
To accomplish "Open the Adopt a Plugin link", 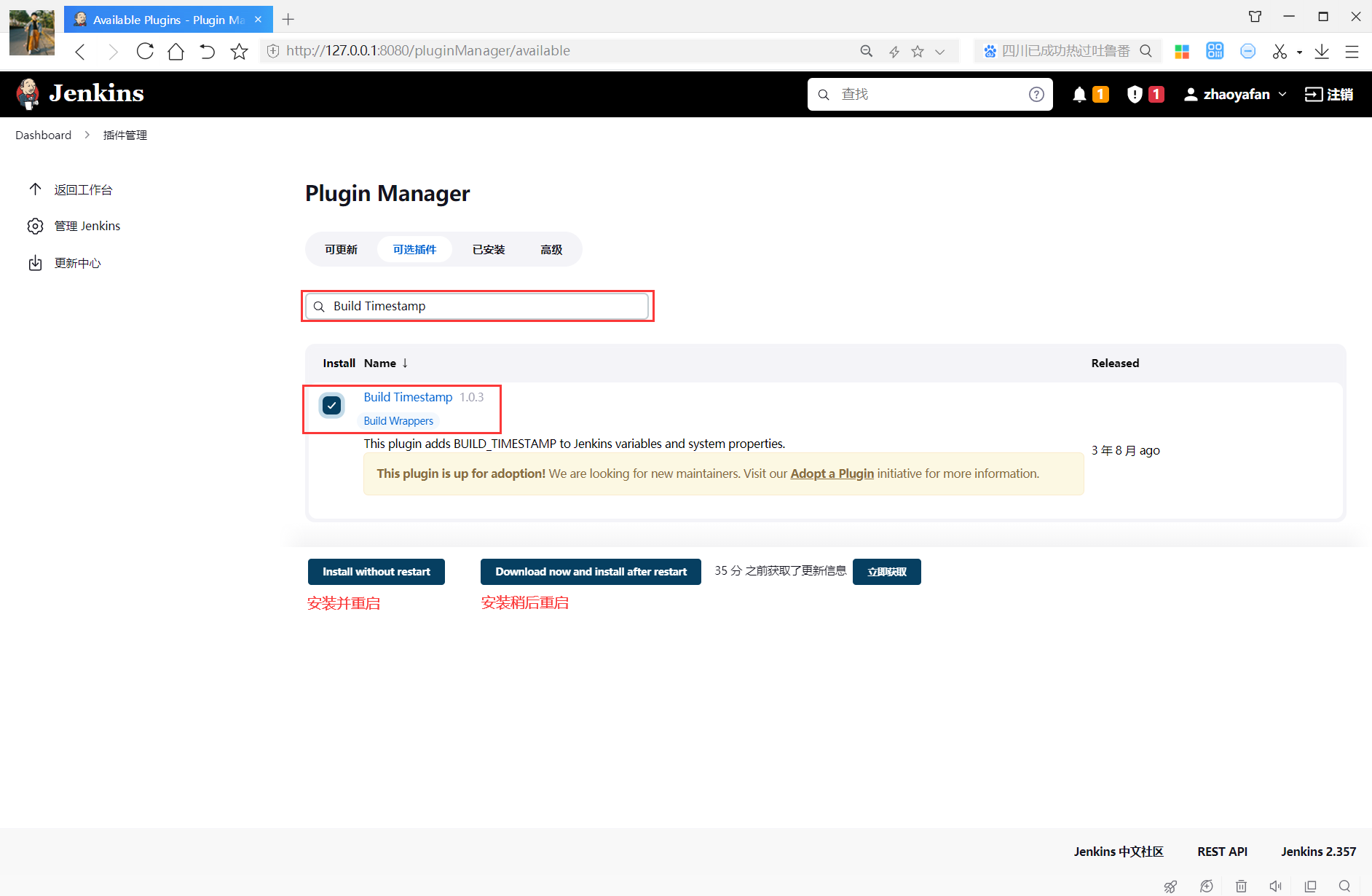I will [832, 473].
